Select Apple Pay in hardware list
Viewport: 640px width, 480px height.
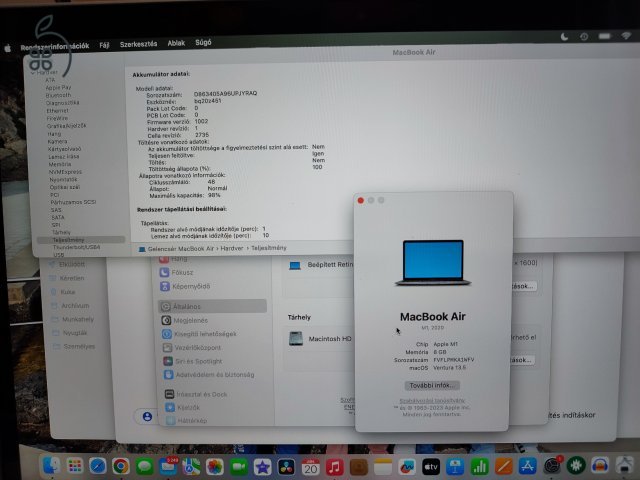[x=58, y=87]
